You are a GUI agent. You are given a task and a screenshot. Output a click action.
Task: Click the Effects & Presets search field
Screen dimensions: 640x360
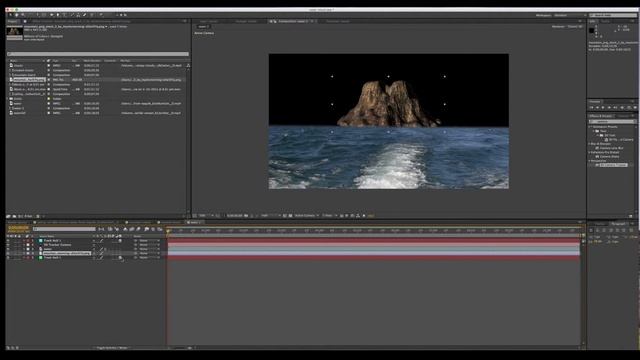tap(612, 122)
